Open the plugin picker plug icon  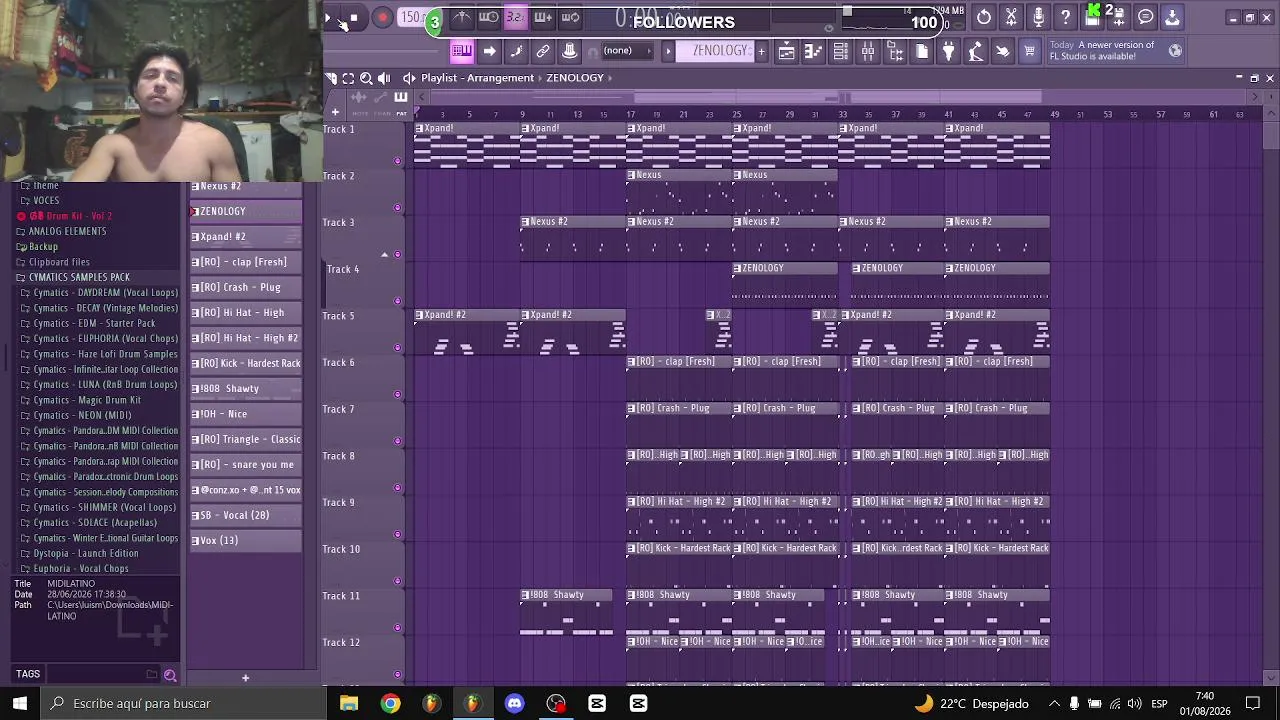click(949, 52)
